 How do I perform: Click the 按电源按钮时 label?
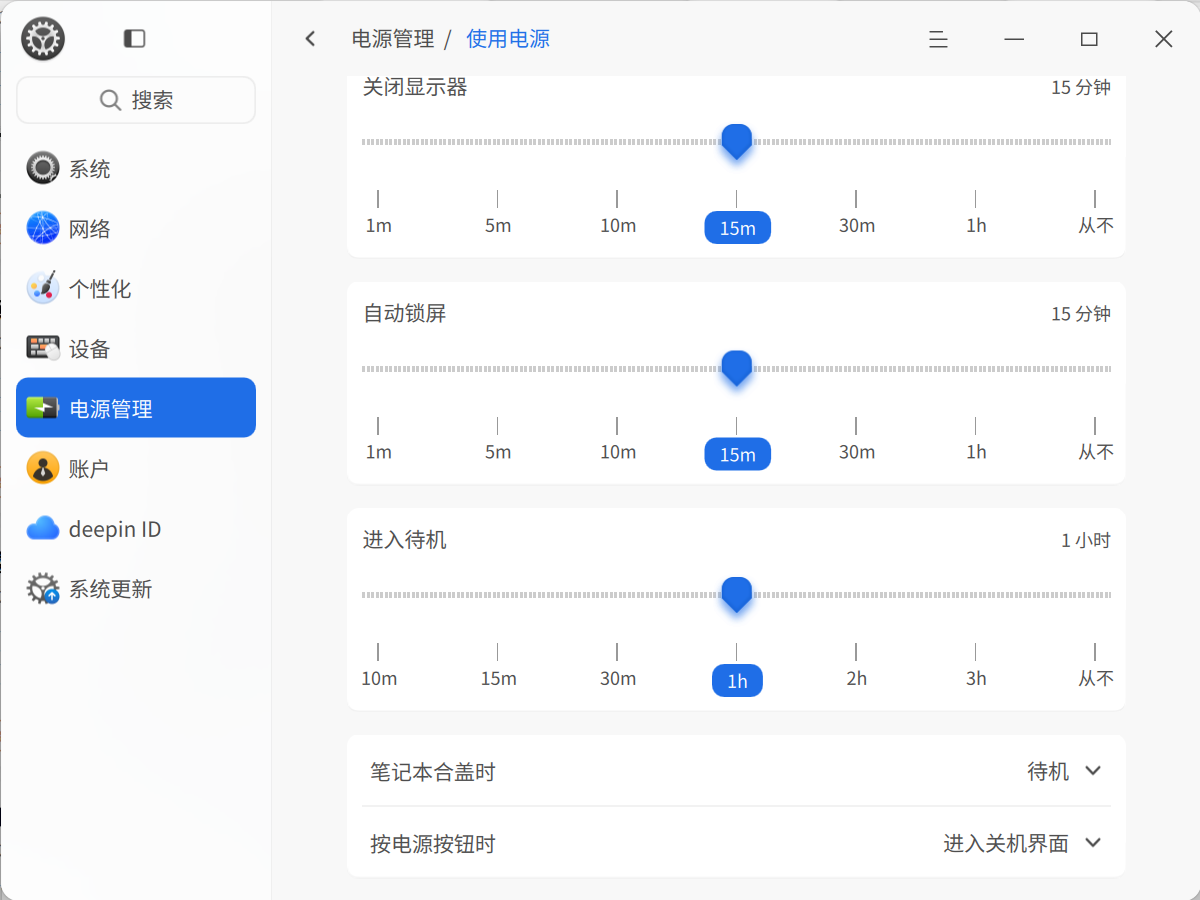(x=433, y=844)
